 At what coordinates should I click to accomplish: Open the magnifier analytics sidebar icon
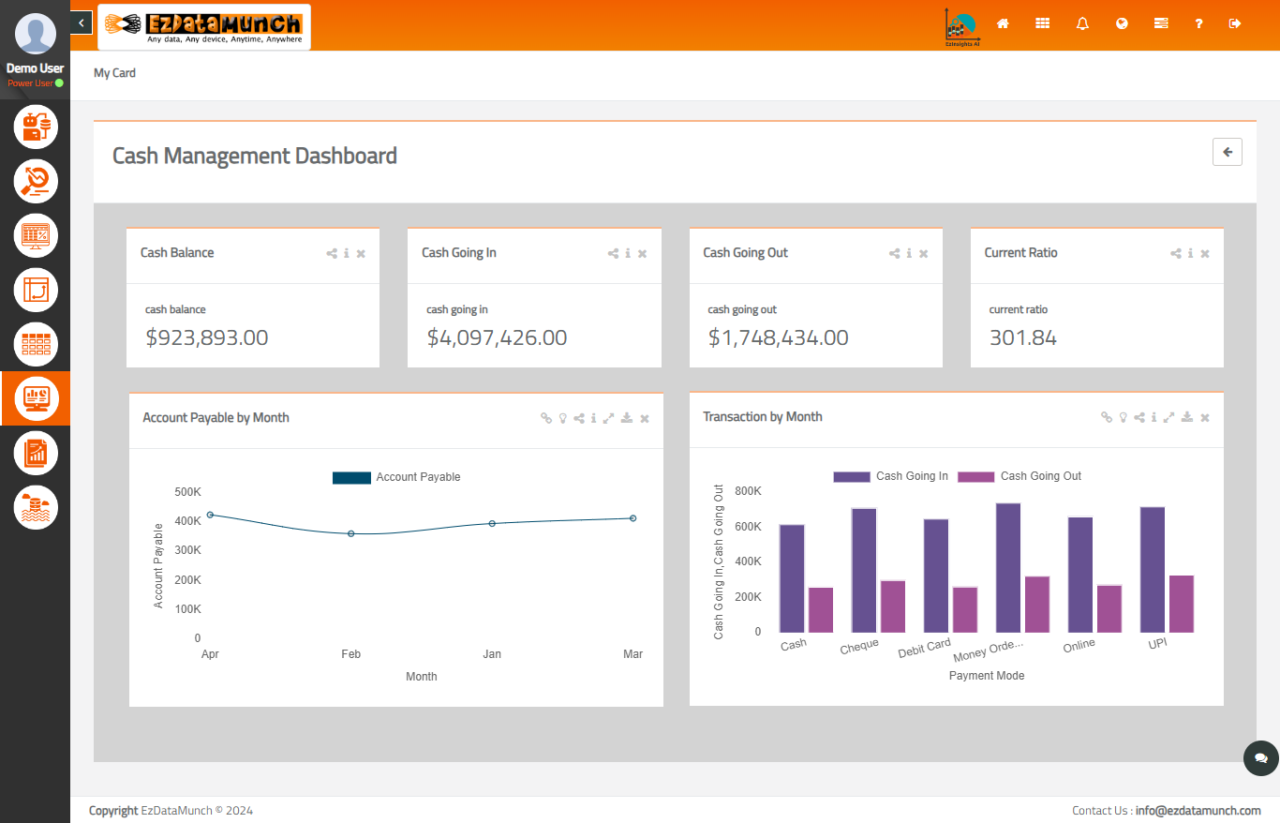tap(36, 181)
